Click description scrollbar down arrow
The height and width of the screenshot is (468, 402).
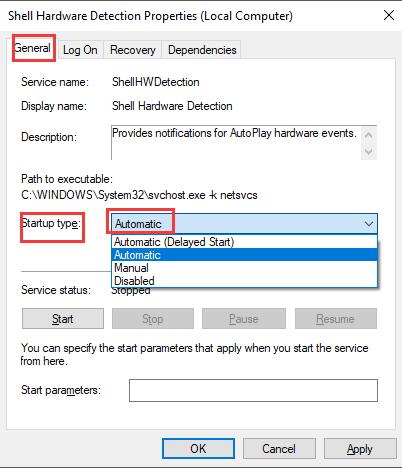369,151
